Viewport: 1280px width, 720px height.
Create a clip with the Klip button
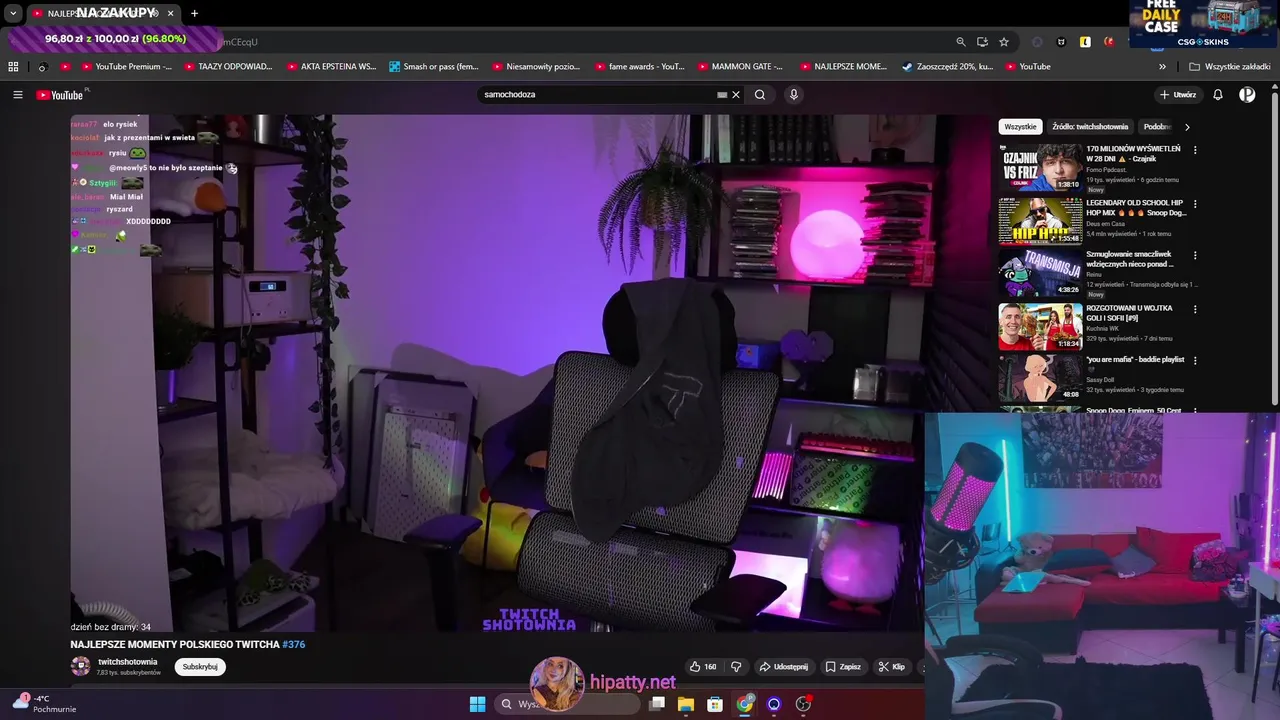click(892, 667)
